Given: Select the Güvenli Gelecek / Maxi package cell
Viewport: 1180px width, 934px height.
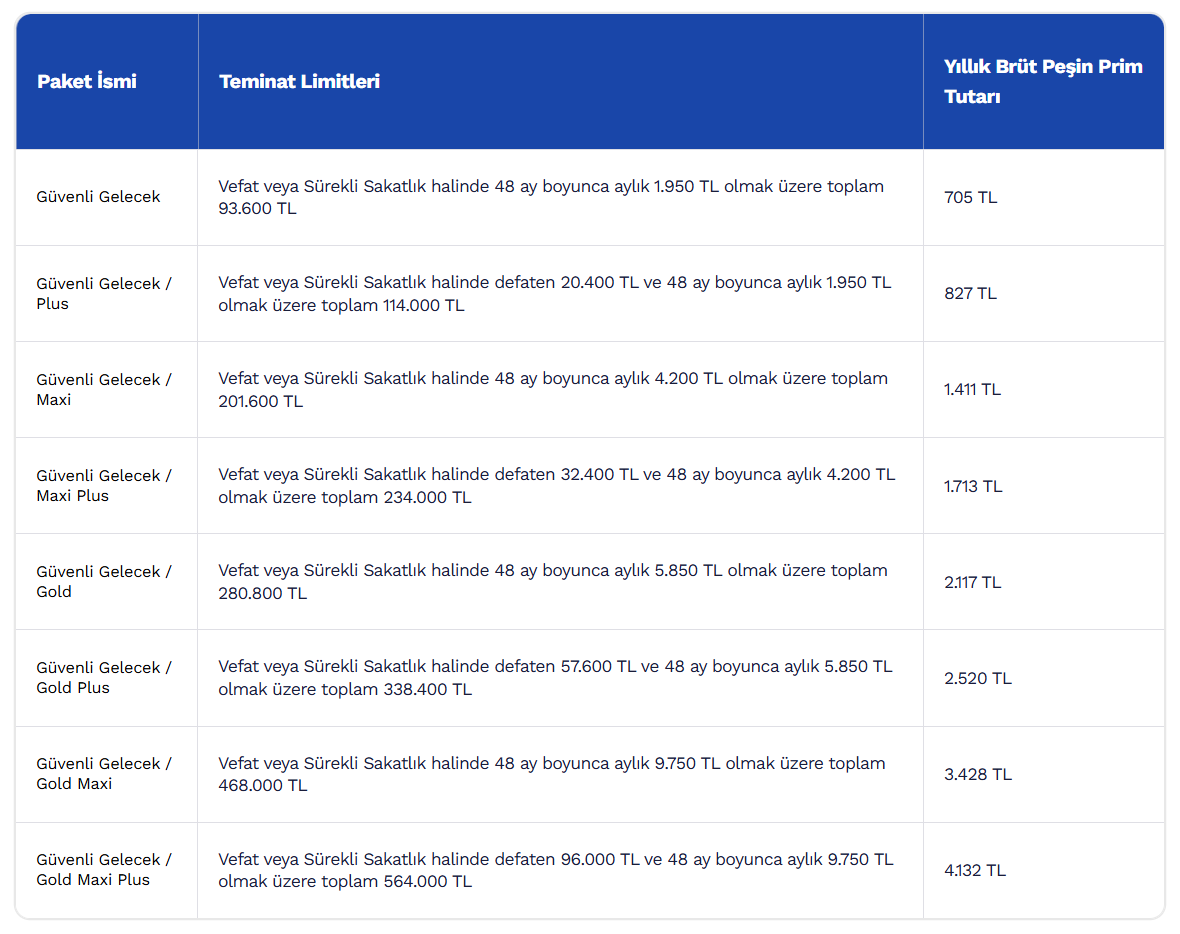Looking at the screenshot, I should click(x=104, y=390).
